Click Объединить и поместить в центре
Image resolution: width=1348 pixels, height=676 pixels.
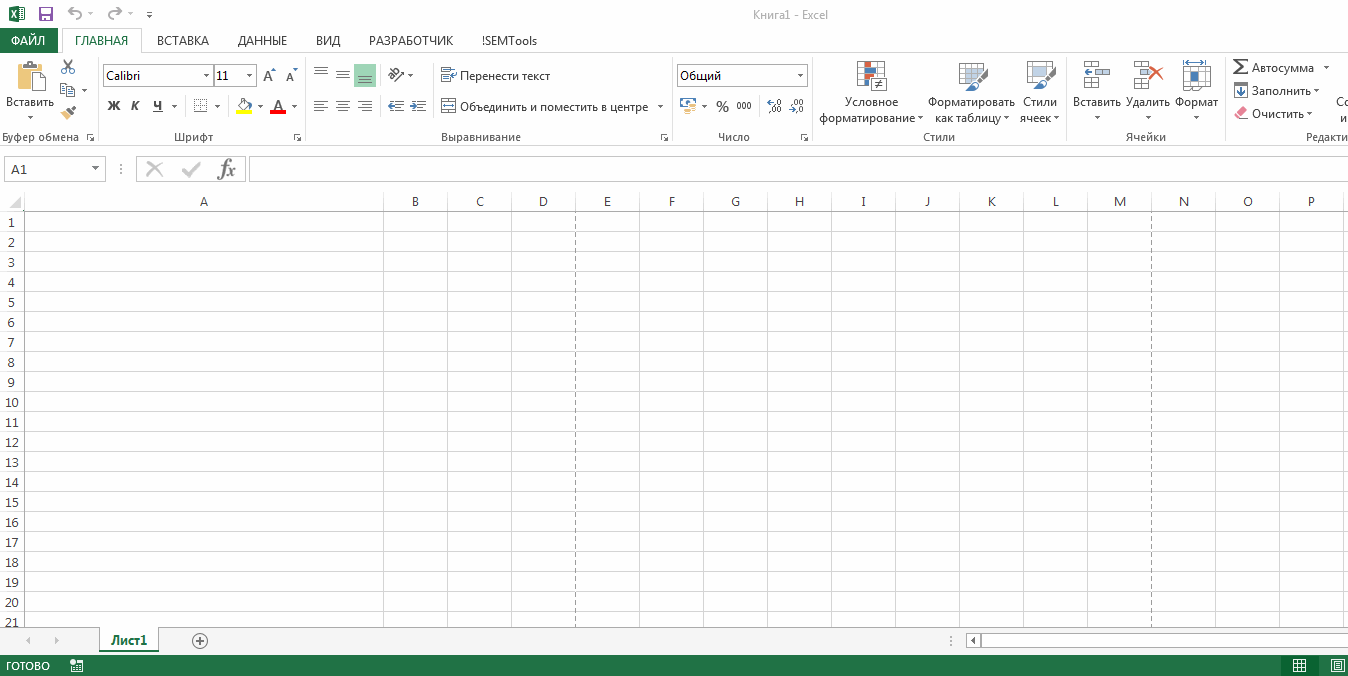(x=546, y=107)
